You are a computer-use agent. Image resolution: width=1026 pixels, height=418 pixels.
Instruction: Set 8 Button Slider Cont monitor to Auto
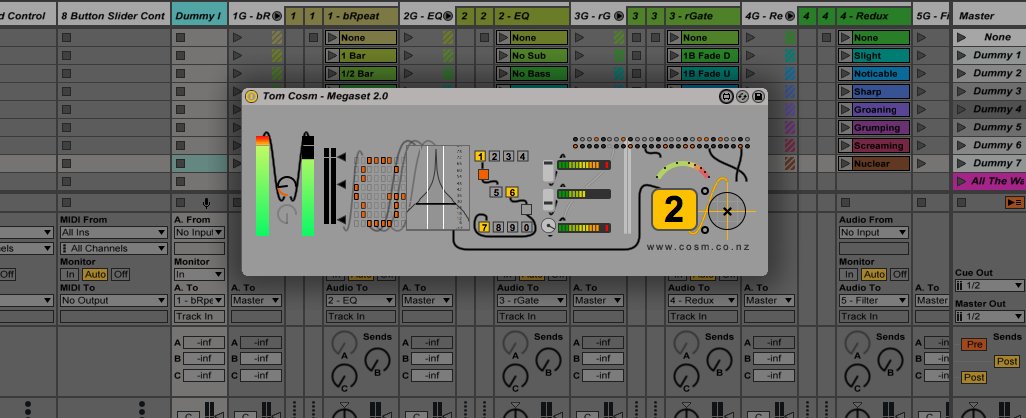(x=95, y=275)
